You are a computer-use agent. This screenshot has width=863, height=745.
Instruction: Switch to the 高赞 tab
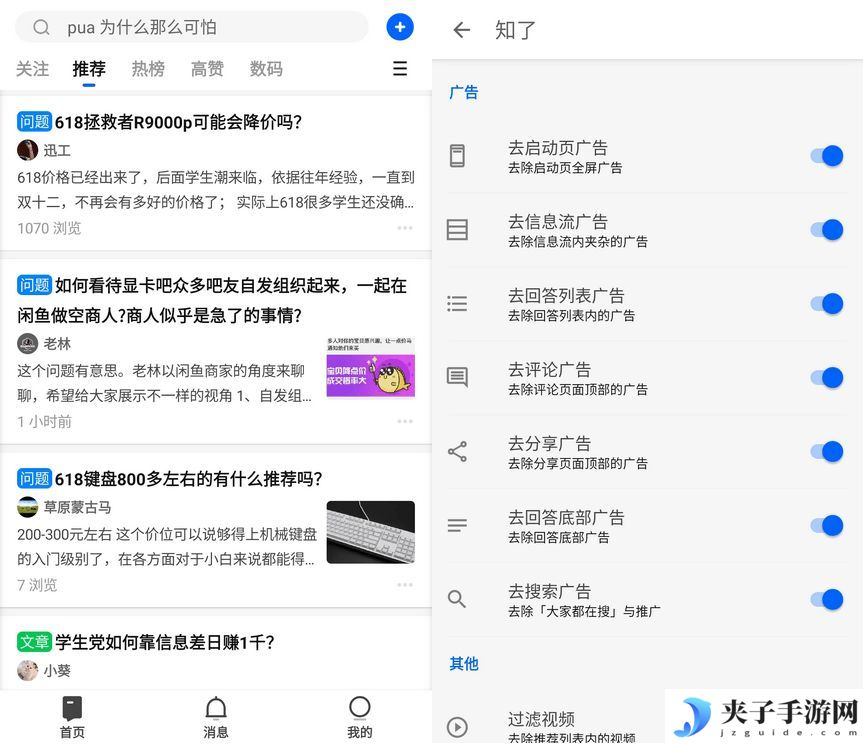click(x=207, y=69)
